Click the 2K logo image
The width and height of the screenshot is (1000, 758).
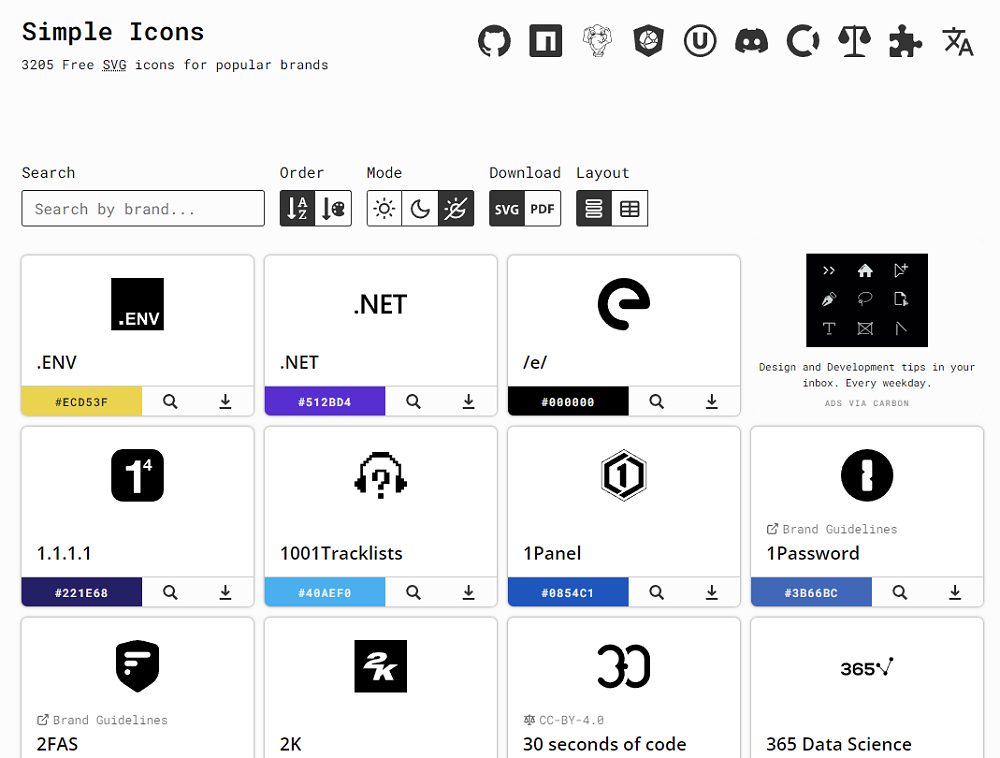(x=381, y=666)
